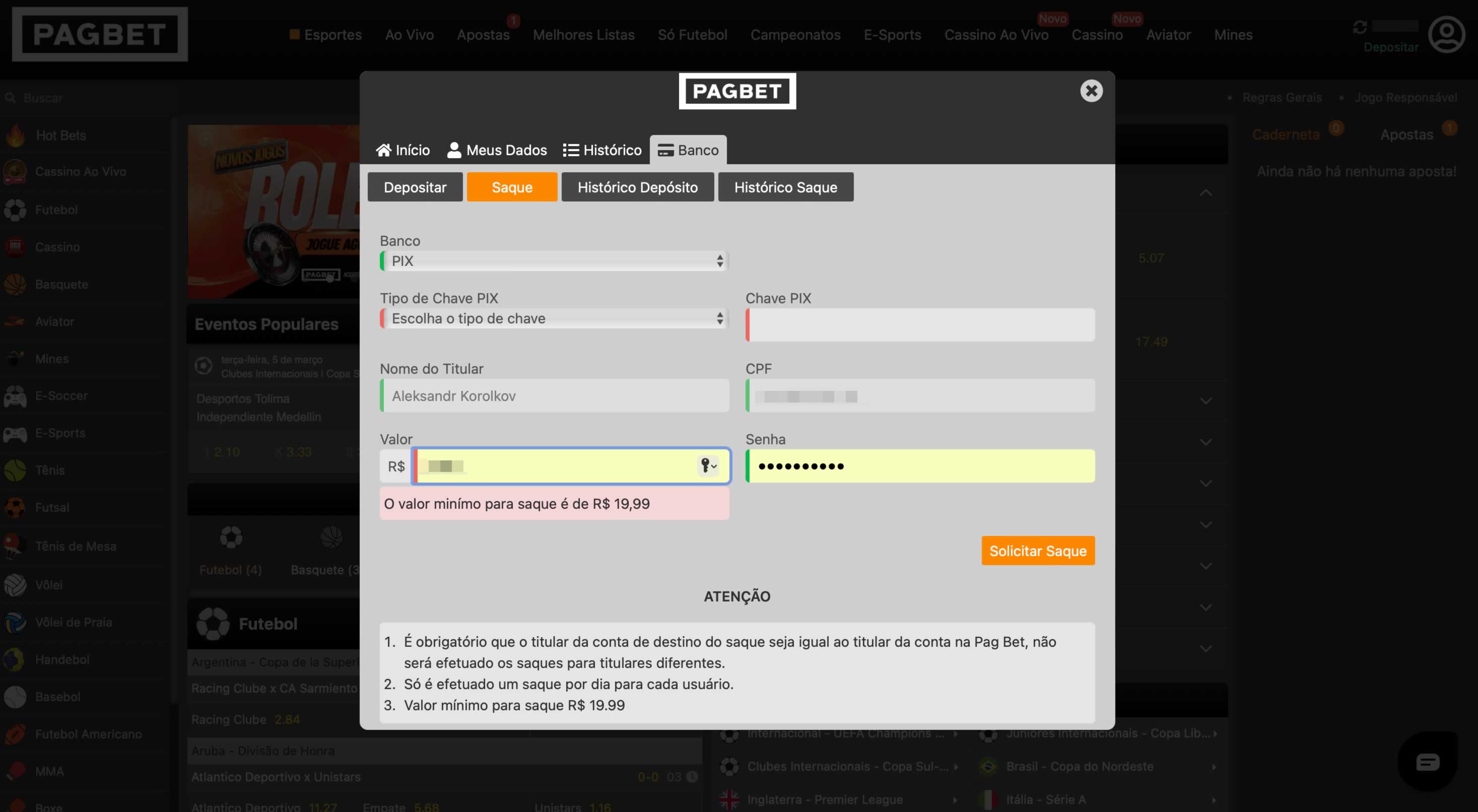The image size is (1478, 812).
Task: Click the Depositar link in header
Action: point(1390,47)
